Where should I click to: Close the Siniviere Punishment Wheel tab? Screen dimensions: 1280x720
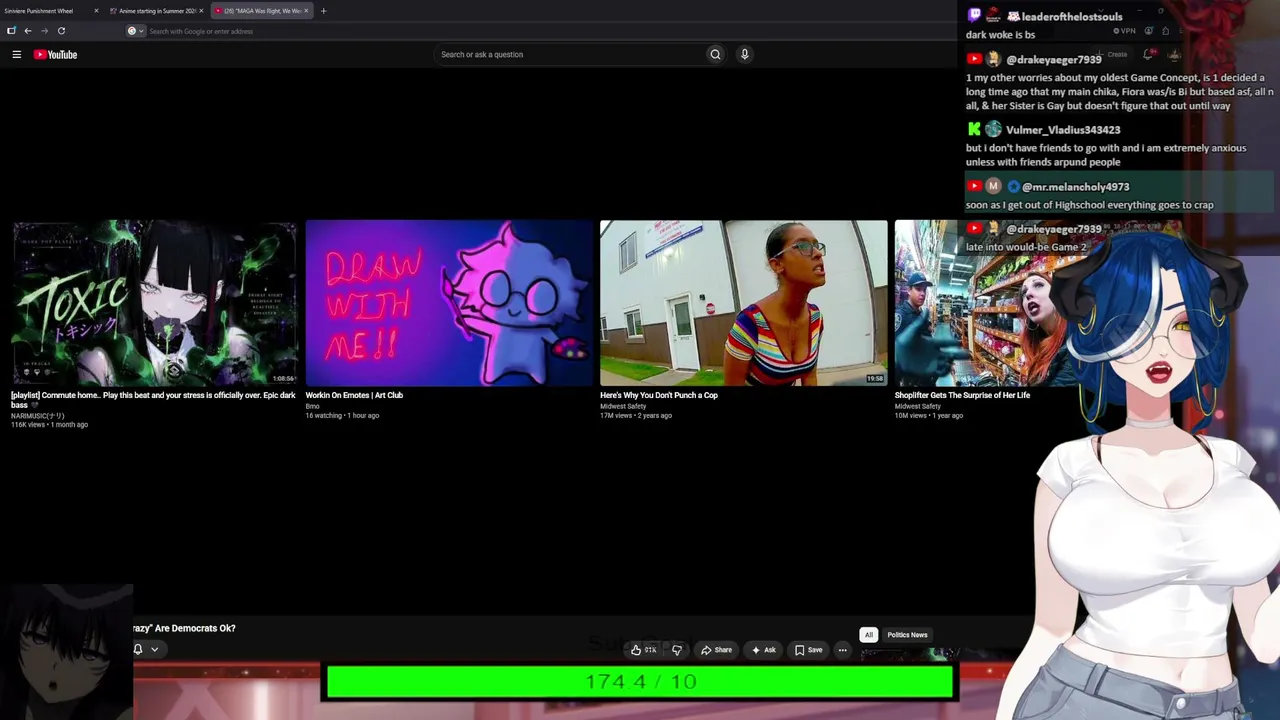pyautogui.click(x=96, y=11)
